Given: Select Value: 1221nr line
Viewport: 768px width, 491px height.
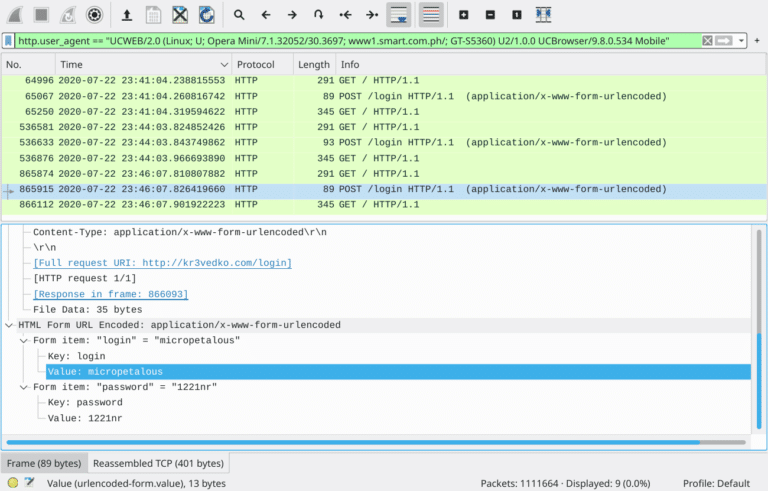Looking at the screenshot, I should 85,418.
